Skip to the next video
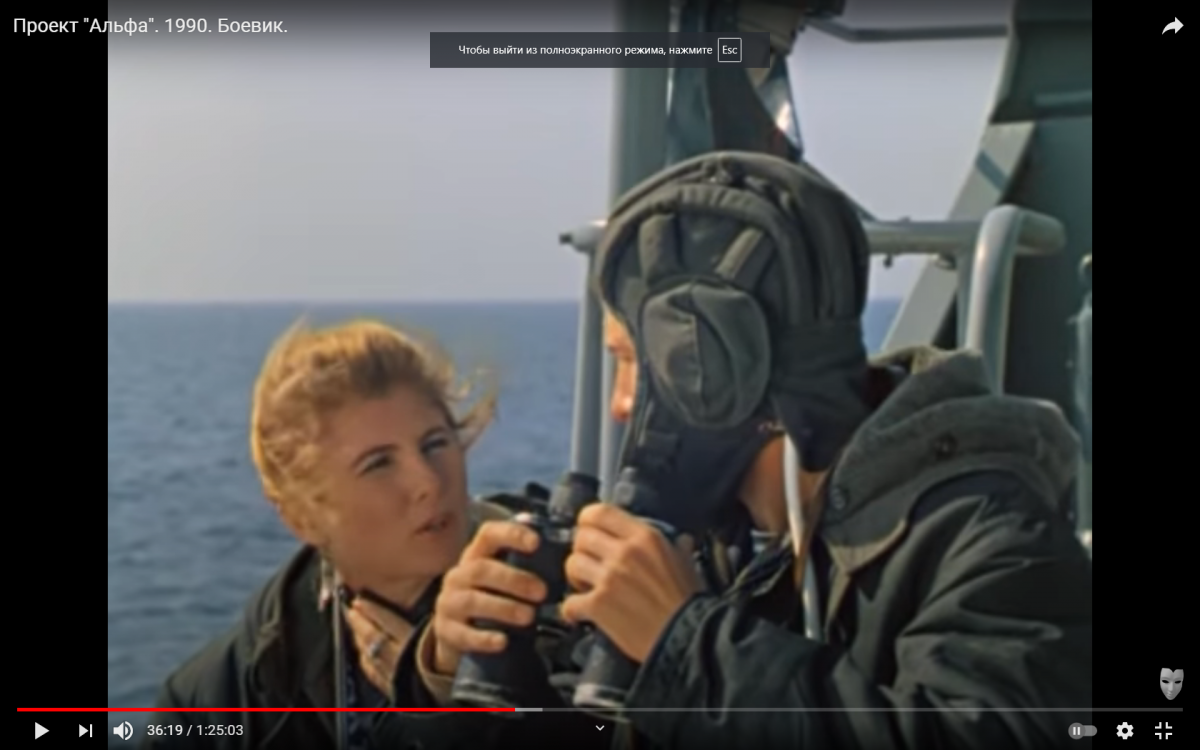 85,730
